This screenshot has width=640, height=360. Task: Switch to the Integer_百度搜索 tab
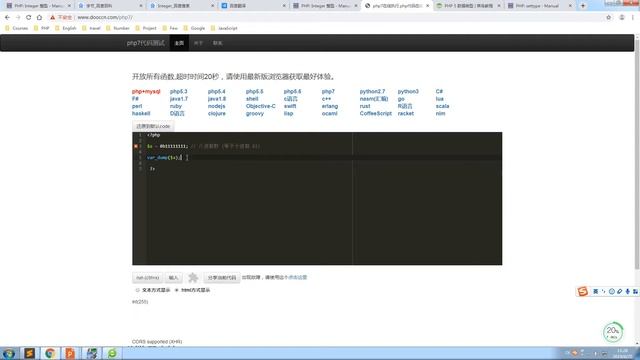click(x=181, y=6)
